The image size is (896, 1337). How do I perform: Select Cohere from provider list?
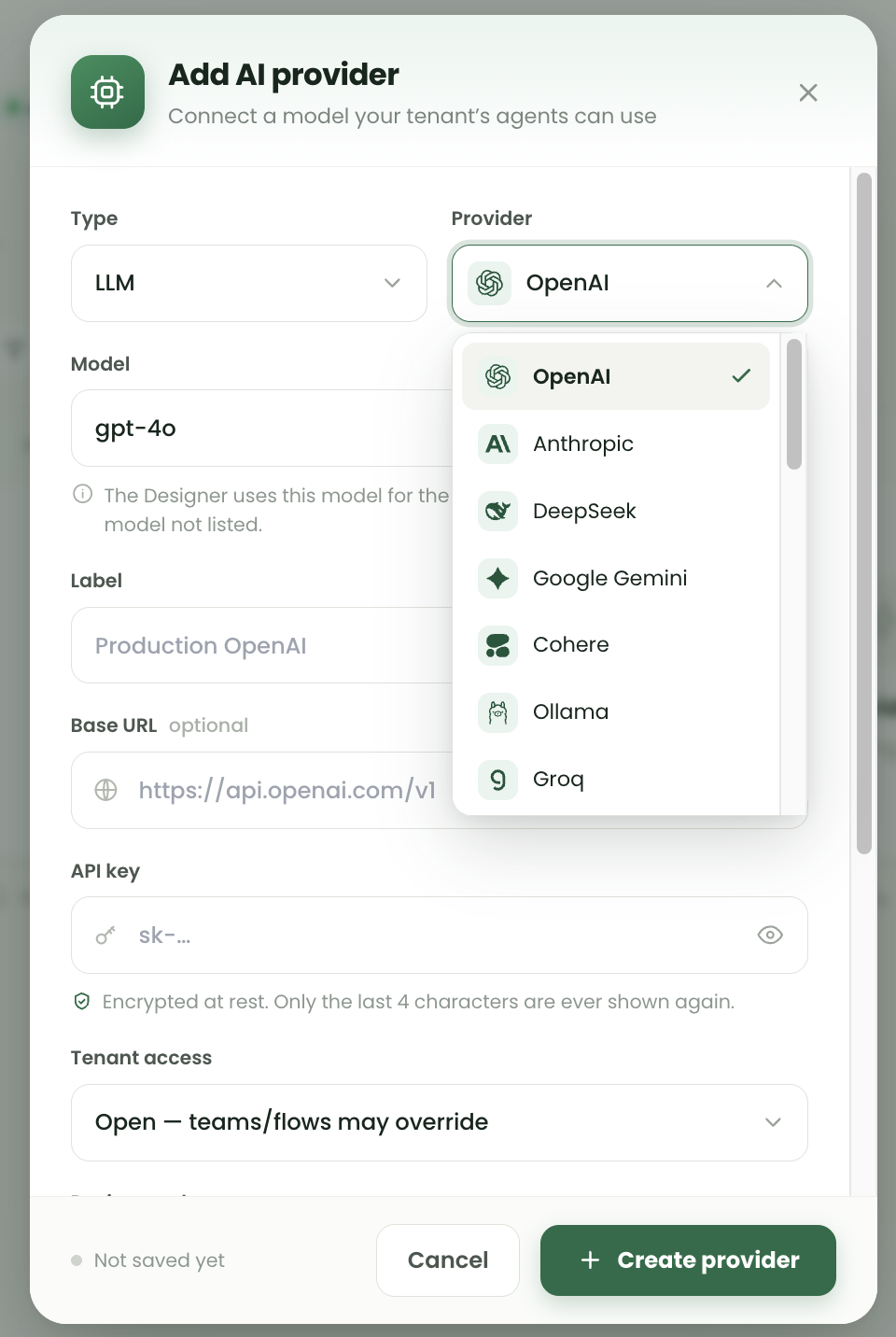pyautogui.click(x=616, y=644)
